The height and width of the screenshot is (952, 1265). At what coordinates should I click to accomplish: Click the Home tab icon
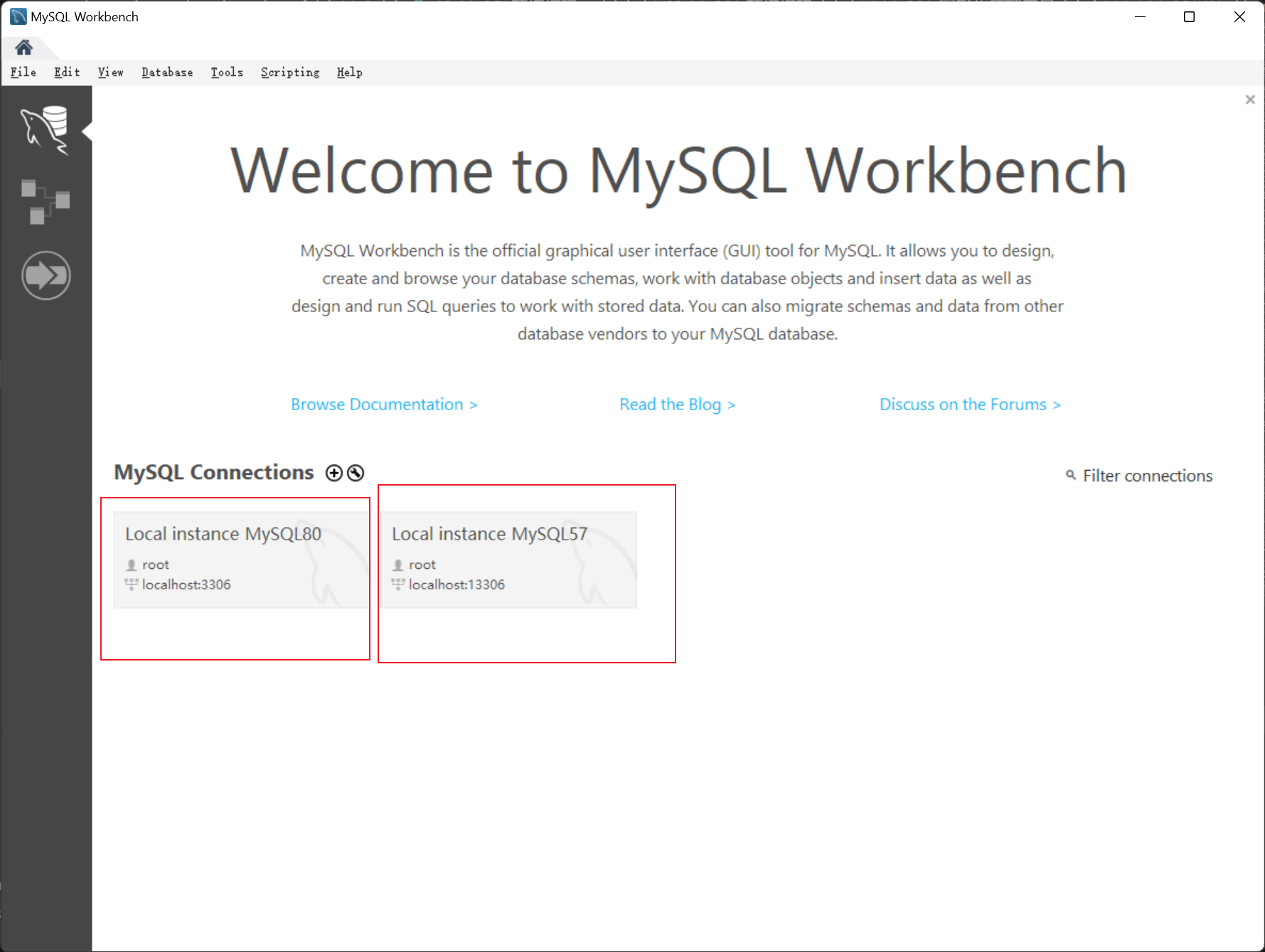click(x=23, y=48)
